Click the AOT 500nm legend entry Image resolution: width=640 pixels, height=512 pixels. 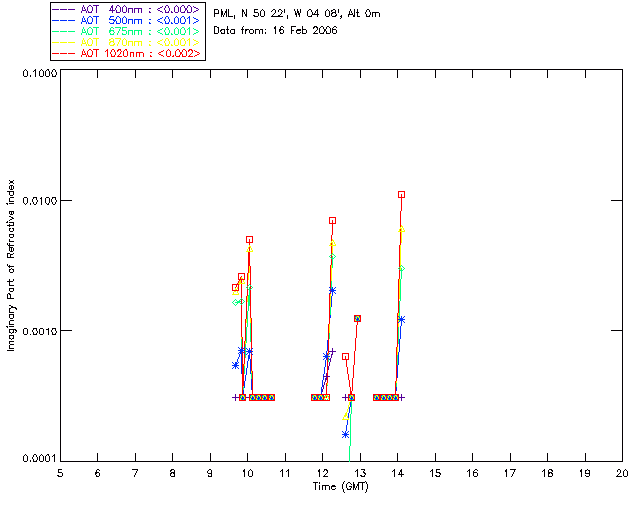(128, 20)
